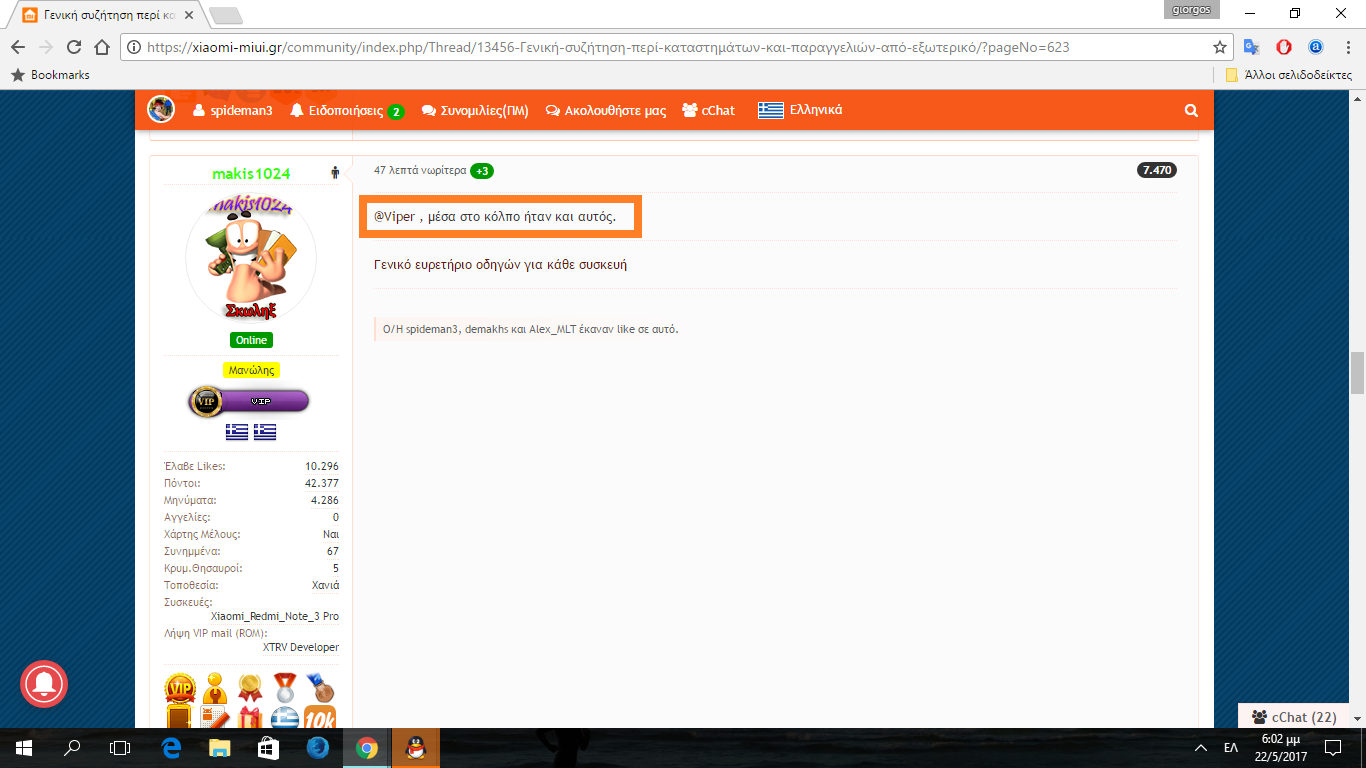Click the page vertical scrollbar thumb
This screenshot has height=768, width=1366.
(1357, 373)
